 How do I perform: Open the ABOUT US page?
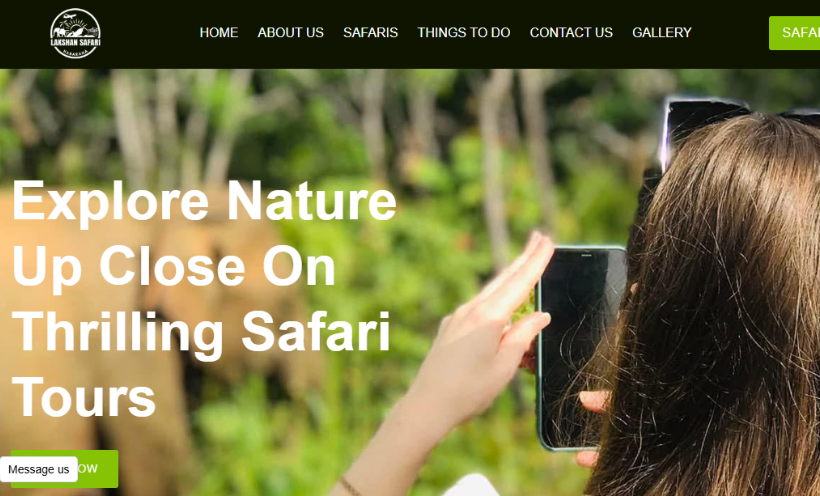click(x=290, y=32)
